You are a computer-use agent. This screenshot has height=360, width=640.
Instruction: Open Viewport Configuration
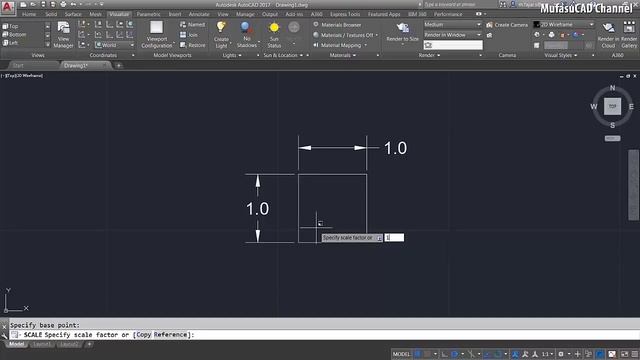156,35
